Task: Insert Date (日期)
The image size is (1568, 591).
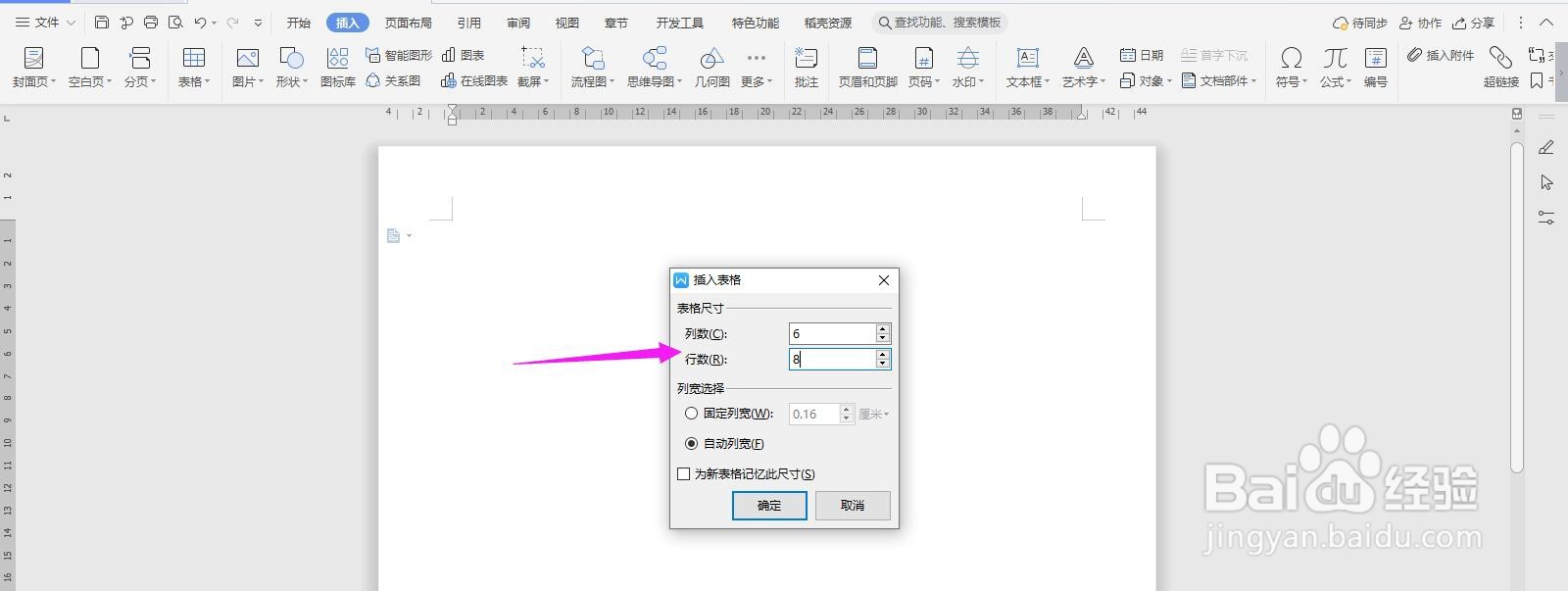Action: pyautogui.click(x=1142, y=55)
